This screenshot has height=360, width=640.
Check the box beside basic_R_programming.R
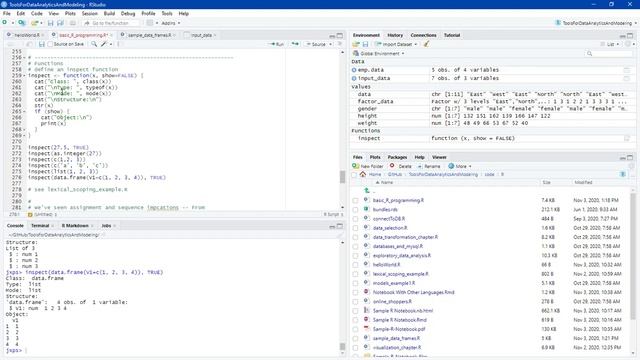coord(355,200)
